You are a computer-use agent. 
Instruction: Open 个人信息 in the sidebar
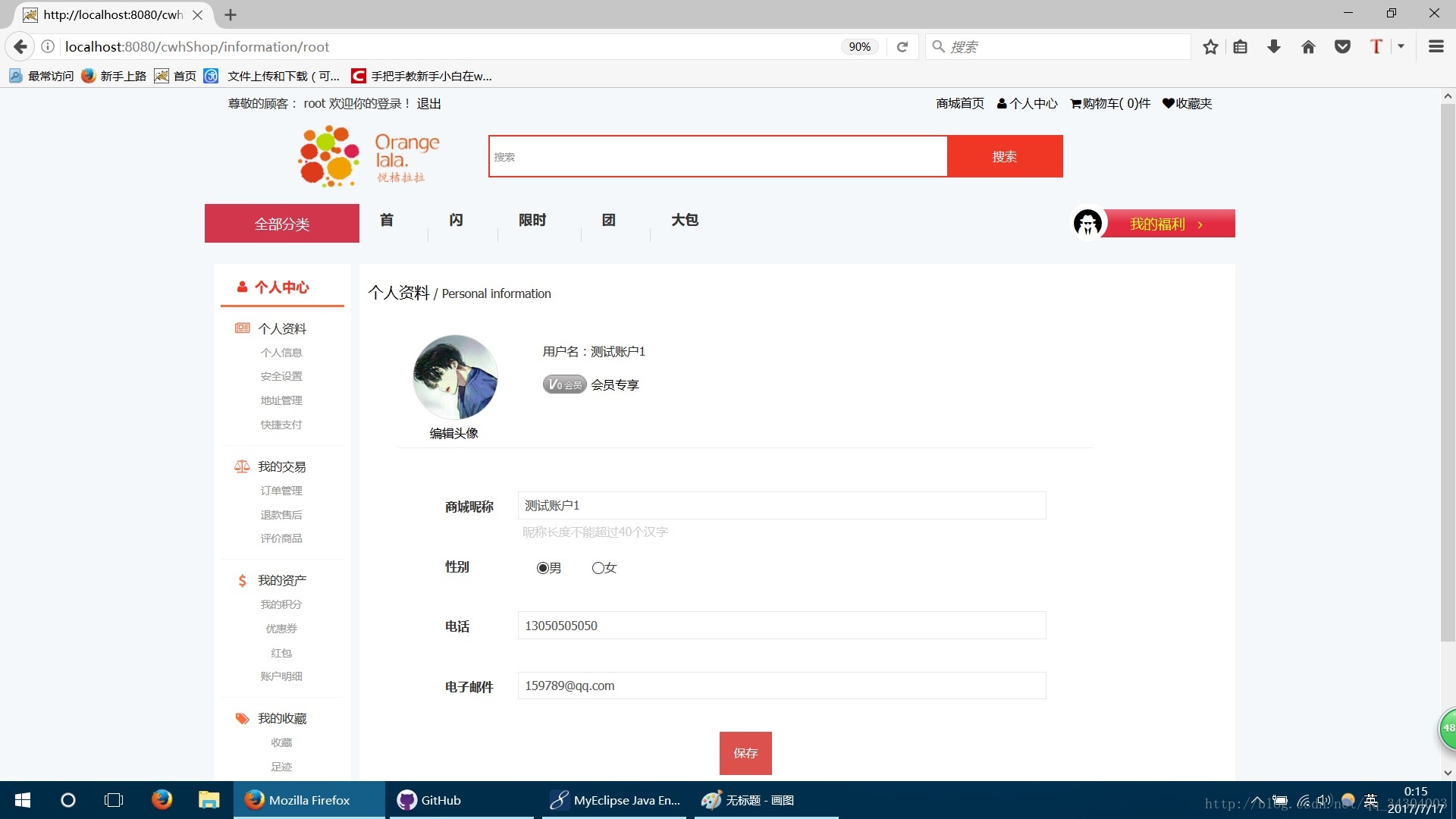point(281,353)
